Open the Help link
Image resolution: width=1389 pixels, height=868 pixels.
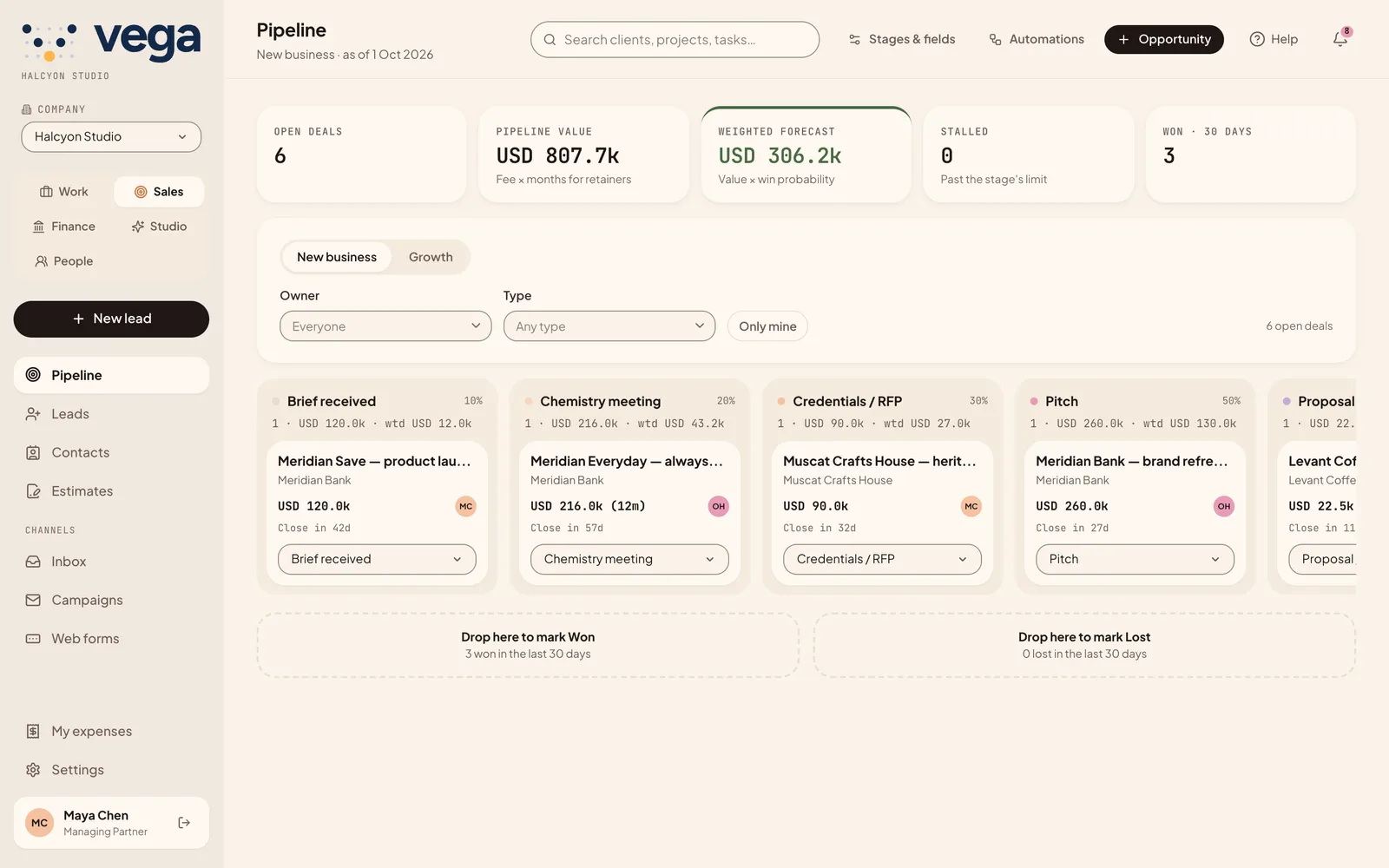pos(1274,39)
